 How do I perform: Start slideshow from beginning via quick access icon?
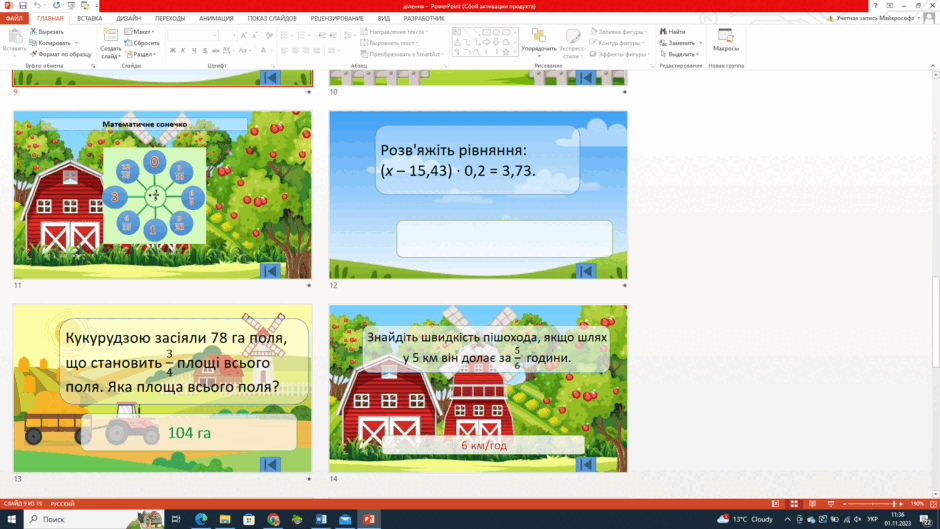[71, 5]
